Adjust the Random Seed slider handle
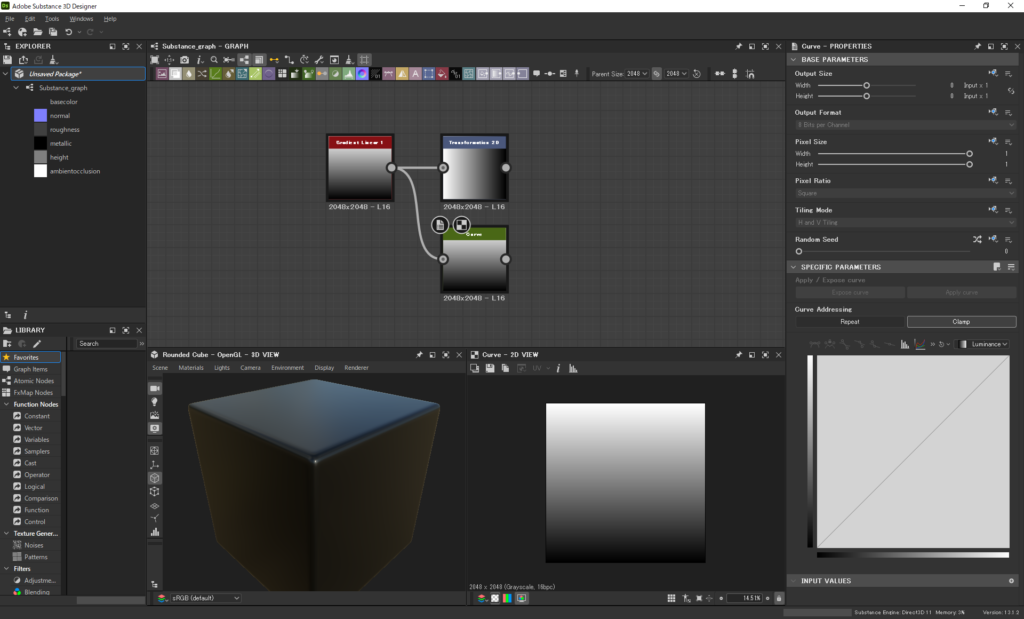This screenshot has width=1024, height=619. (799, 251)
